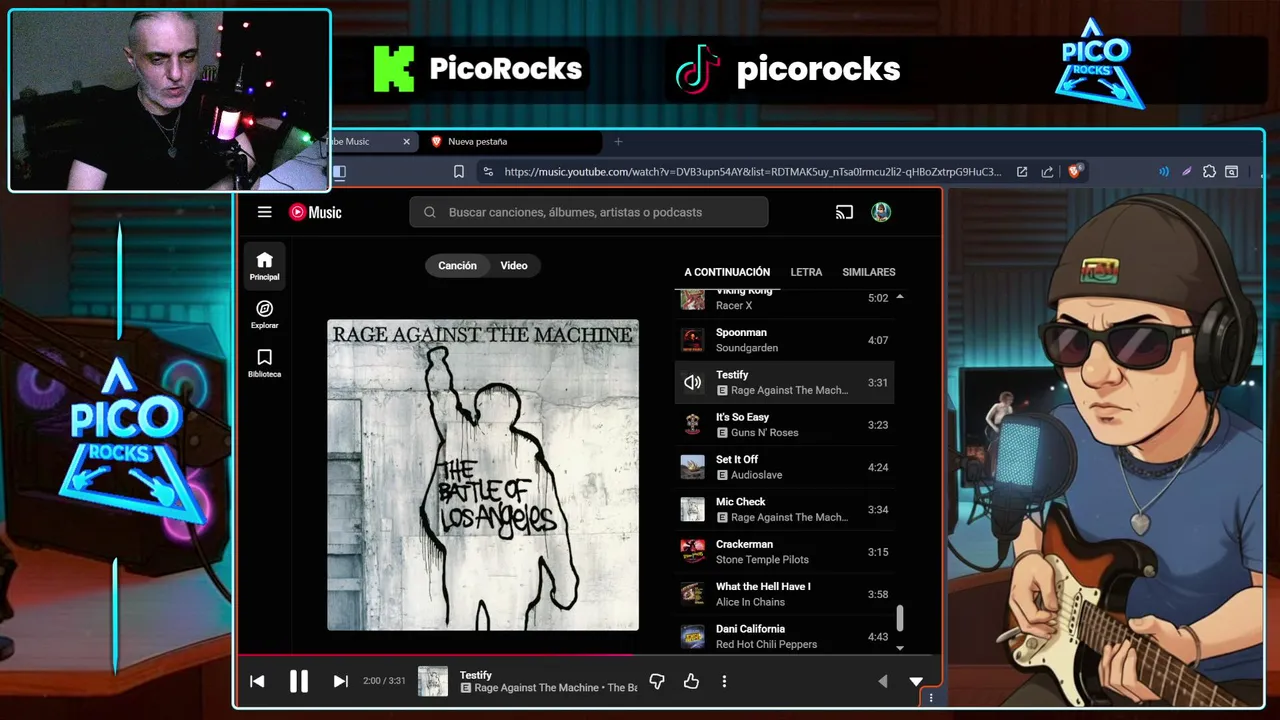Go to the YouTube Music logo home
1280x720 pixels.
(x=315, y=212)
